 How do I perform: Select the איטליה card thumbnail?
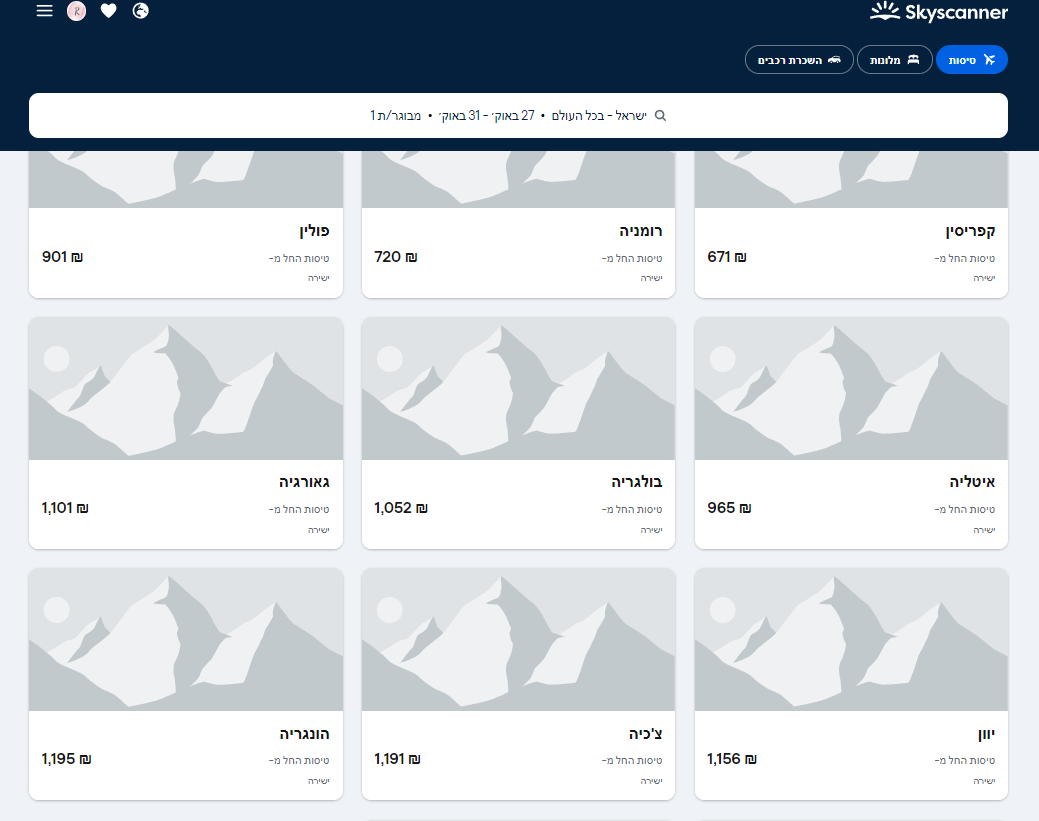click(851, 388)
